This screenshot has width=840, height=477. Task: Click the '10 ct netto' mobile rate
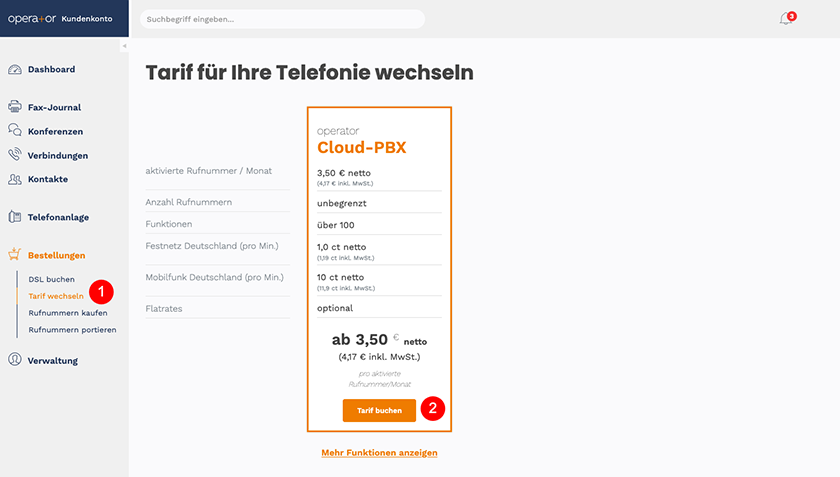pos(340,277)
